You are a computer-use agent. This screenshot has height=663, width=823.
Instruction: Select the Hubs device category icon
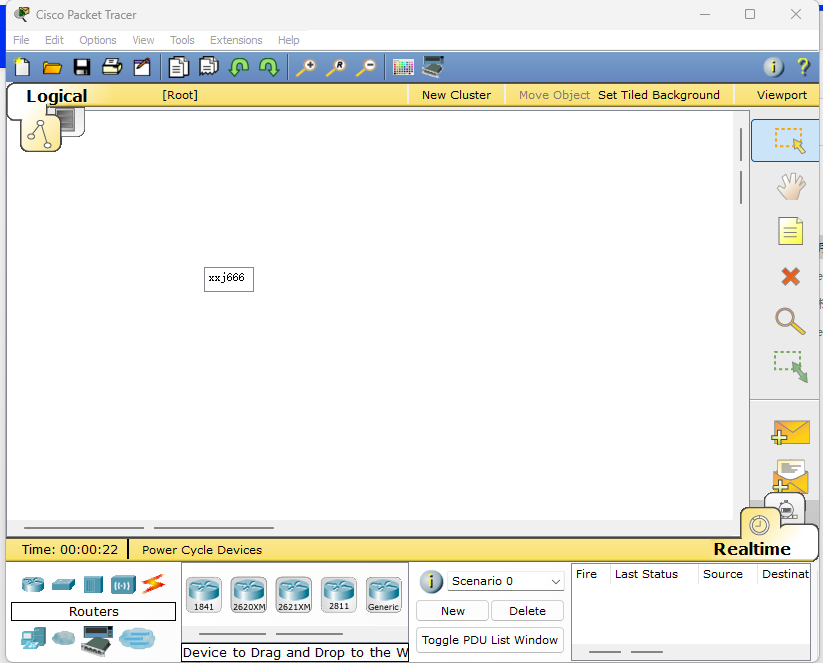click(93, 584)
